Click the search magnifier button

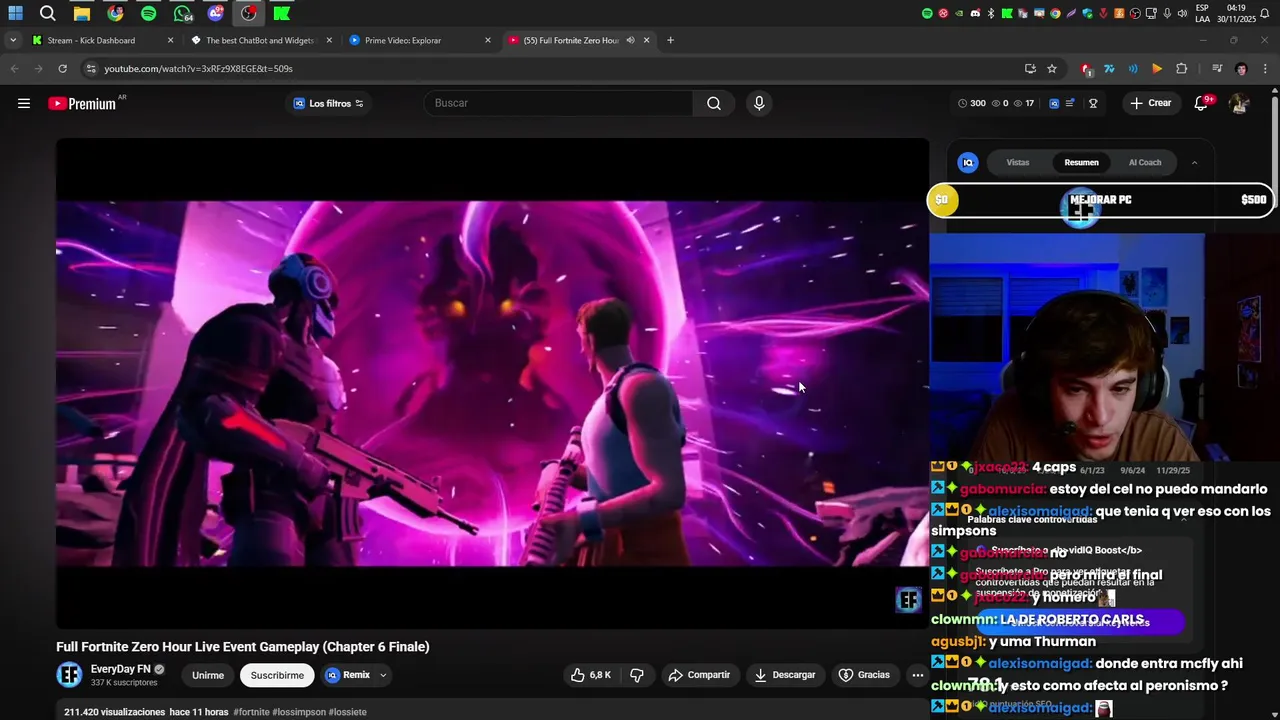point(714,103)
